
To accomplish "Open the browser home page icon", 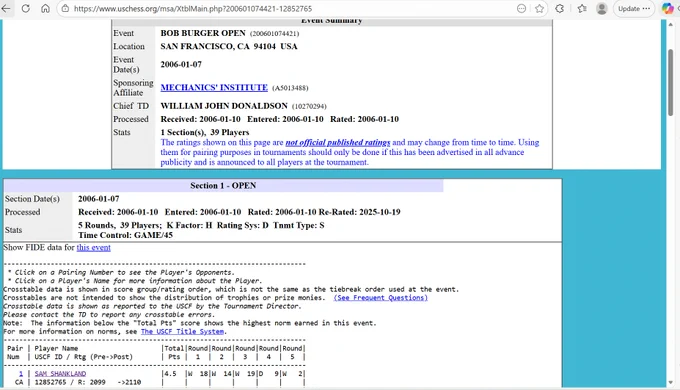I will [x=45, y=9].
